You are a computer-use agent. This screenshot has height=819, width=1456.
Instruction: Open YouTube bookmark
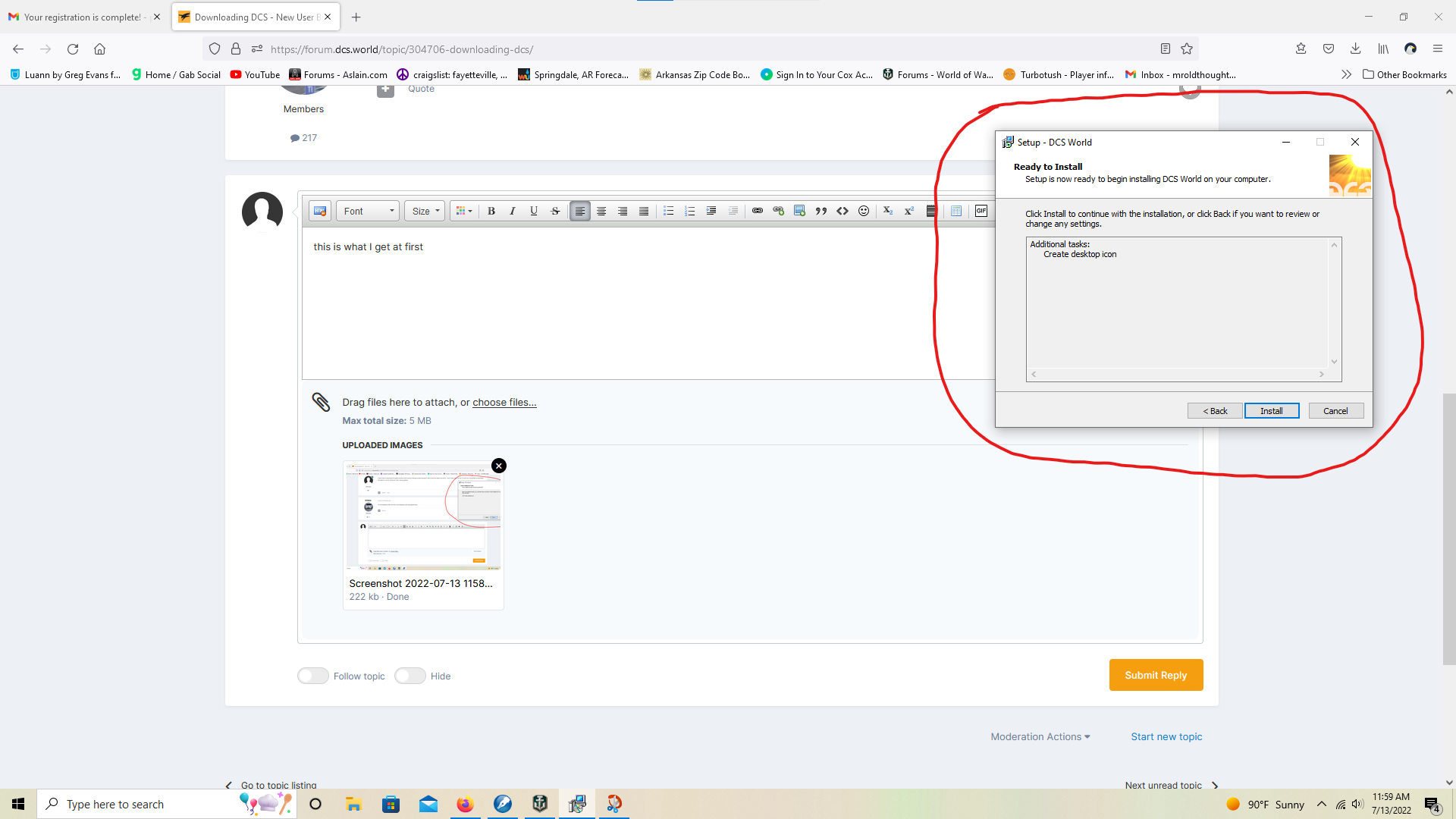(x=255, y=74)
